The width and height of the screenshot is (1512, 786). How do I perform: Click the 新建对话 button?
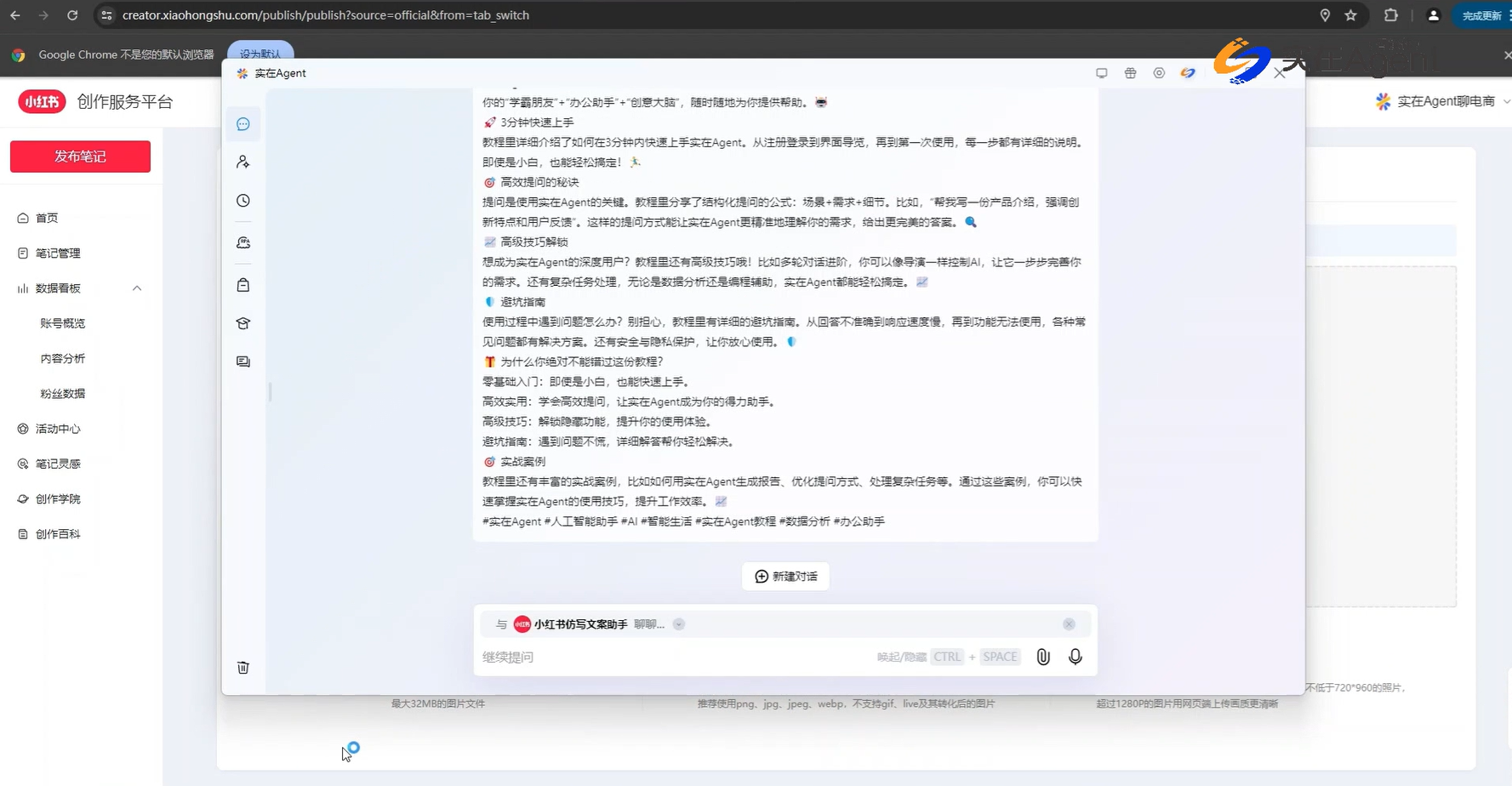point(785,576)
